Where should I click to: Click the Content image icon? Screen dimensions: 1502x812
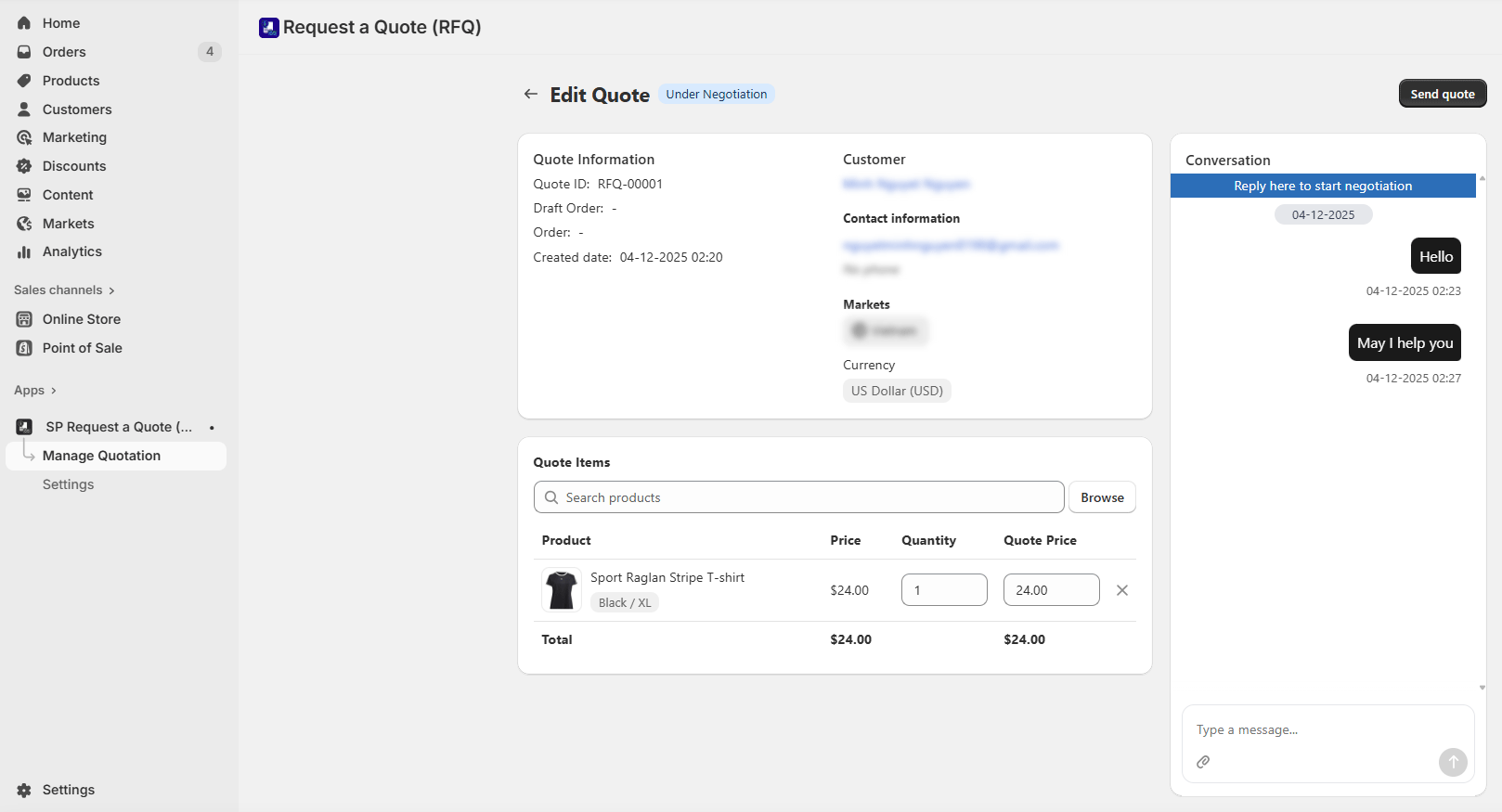pyautogui.click(x=24, y=195)
